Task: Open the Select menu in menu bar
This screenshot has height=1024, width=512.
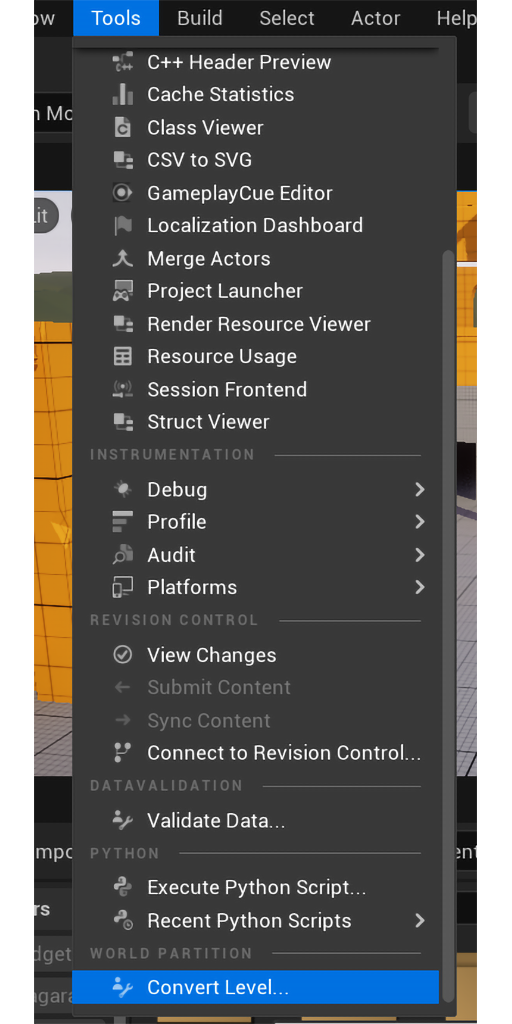Action: [287, 18]
